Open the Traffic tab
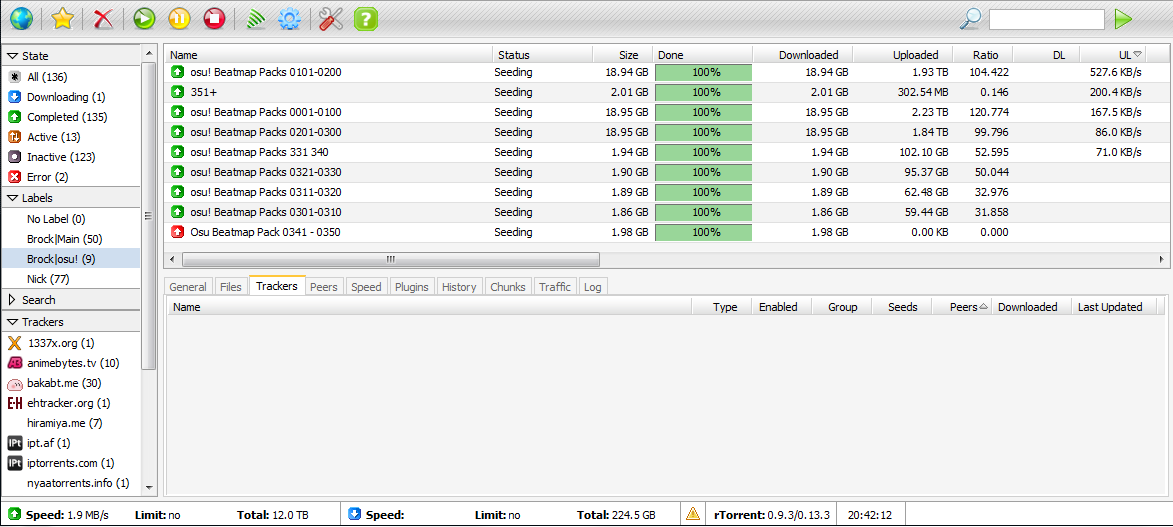1173x527 pixels. (555, 287)
